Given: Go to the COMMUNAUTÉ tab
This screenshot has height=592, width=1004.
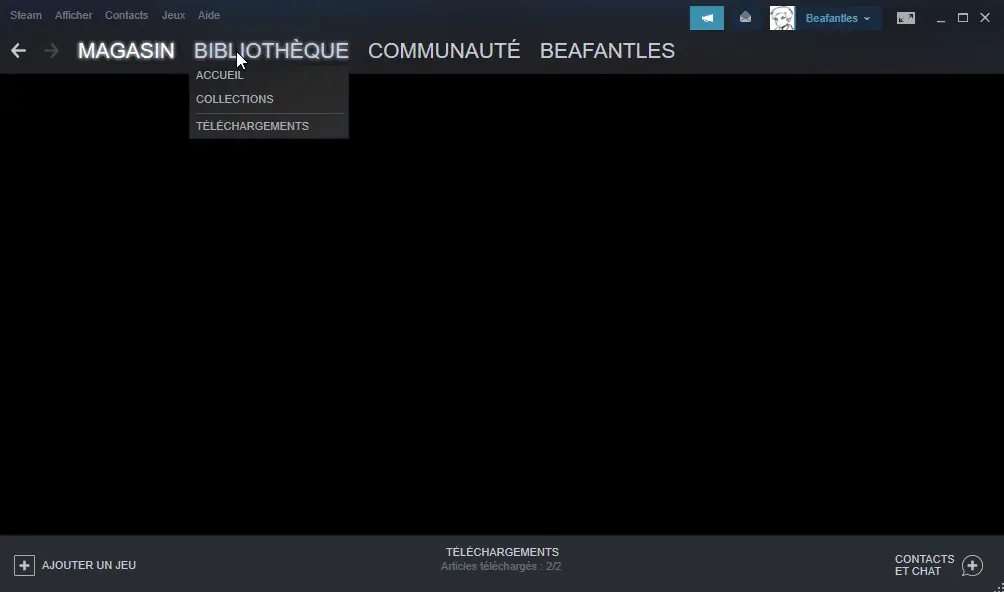Looking at the screenshot, I should tap(444, 51).
